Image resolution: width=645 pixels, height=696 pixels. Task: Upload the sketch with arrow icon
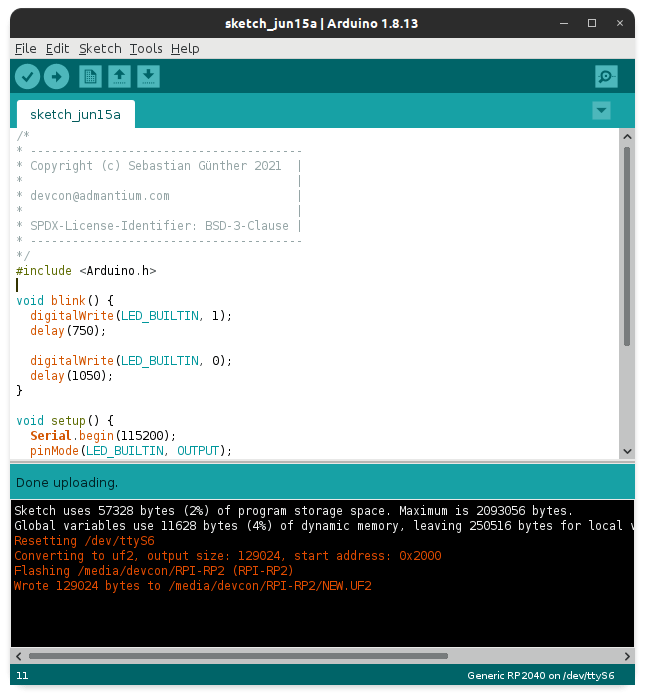(56, 76)
